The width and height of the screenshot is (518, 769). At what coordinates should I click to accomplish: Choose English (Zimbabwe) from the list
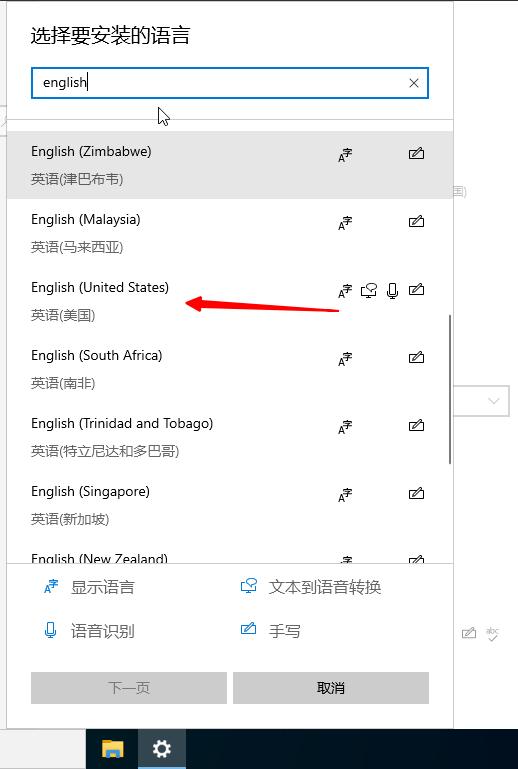click(x=230, y=165)
